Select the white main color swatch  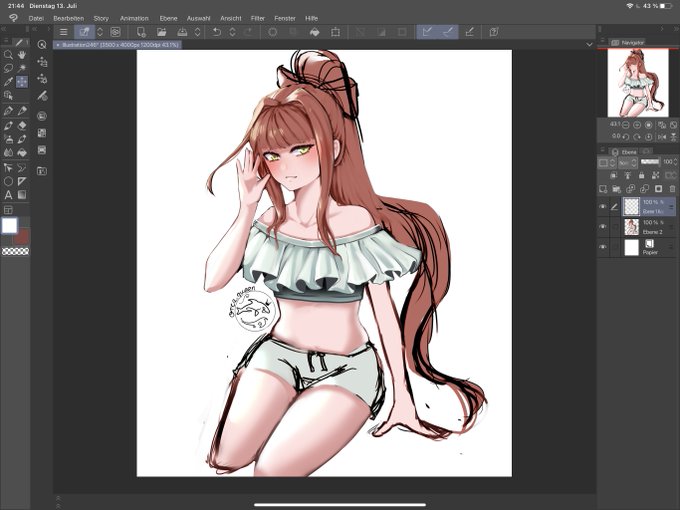coord(9,226)
